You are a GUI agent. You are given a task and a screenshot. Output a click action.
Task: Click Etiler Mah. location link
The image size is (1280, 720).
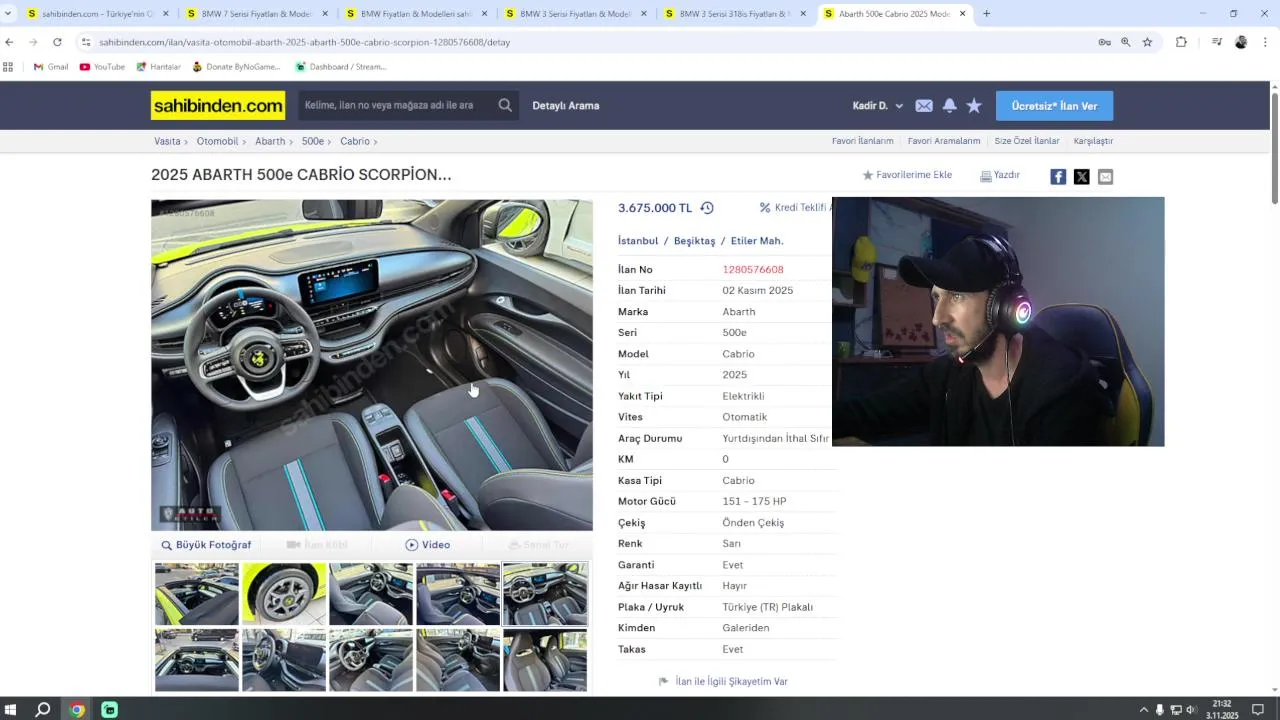coord(757,241)
